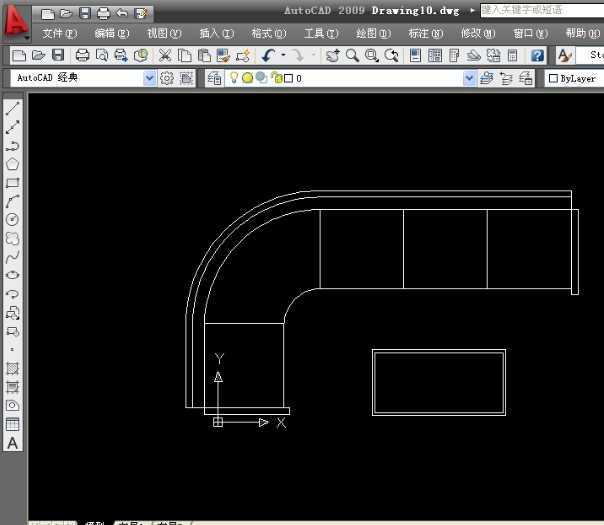Click the Zoom Window icon
The height and width of the screenshot is (525, 604).
(x=372, y=56)
